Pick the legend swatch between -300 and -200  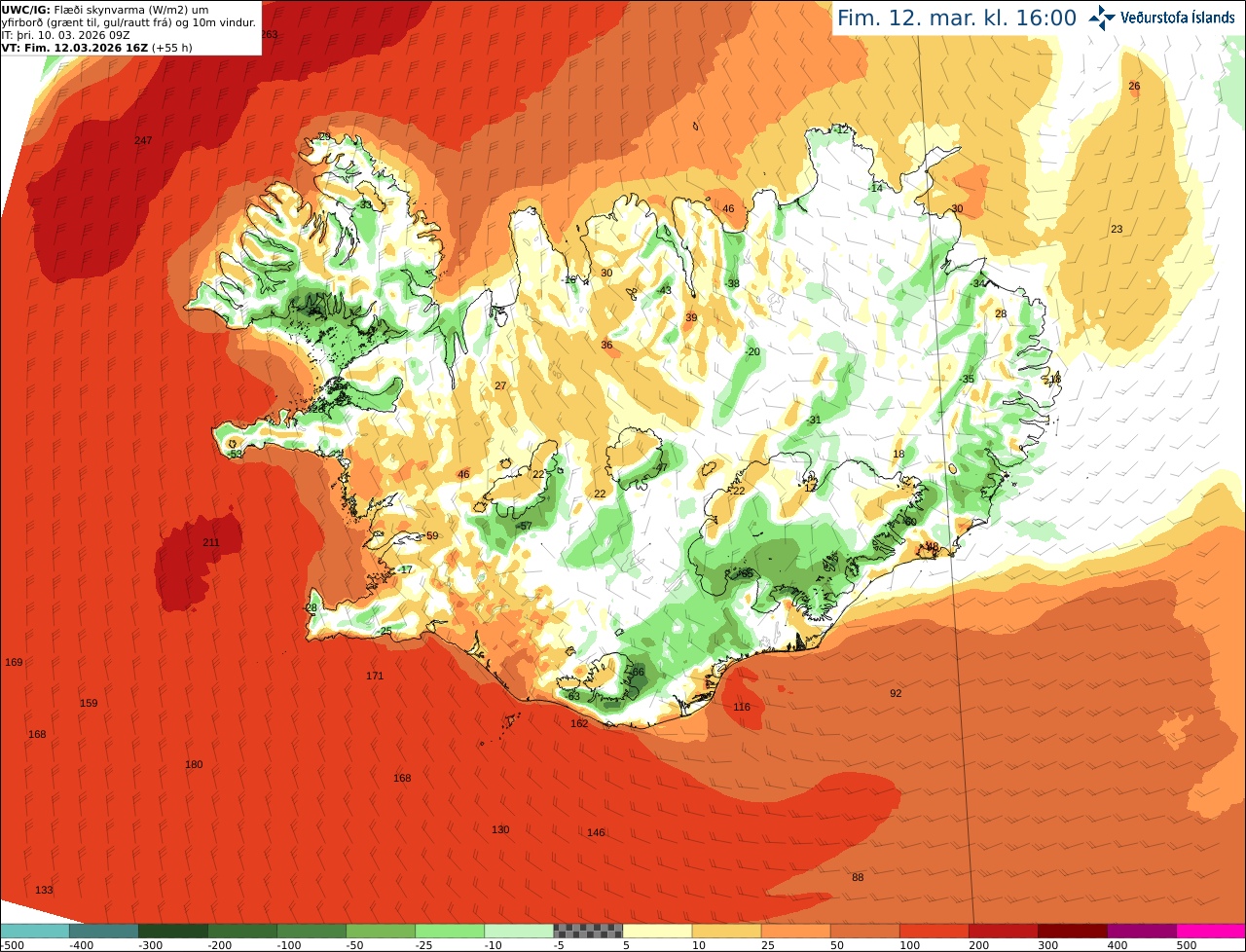[x=172, y=931]
